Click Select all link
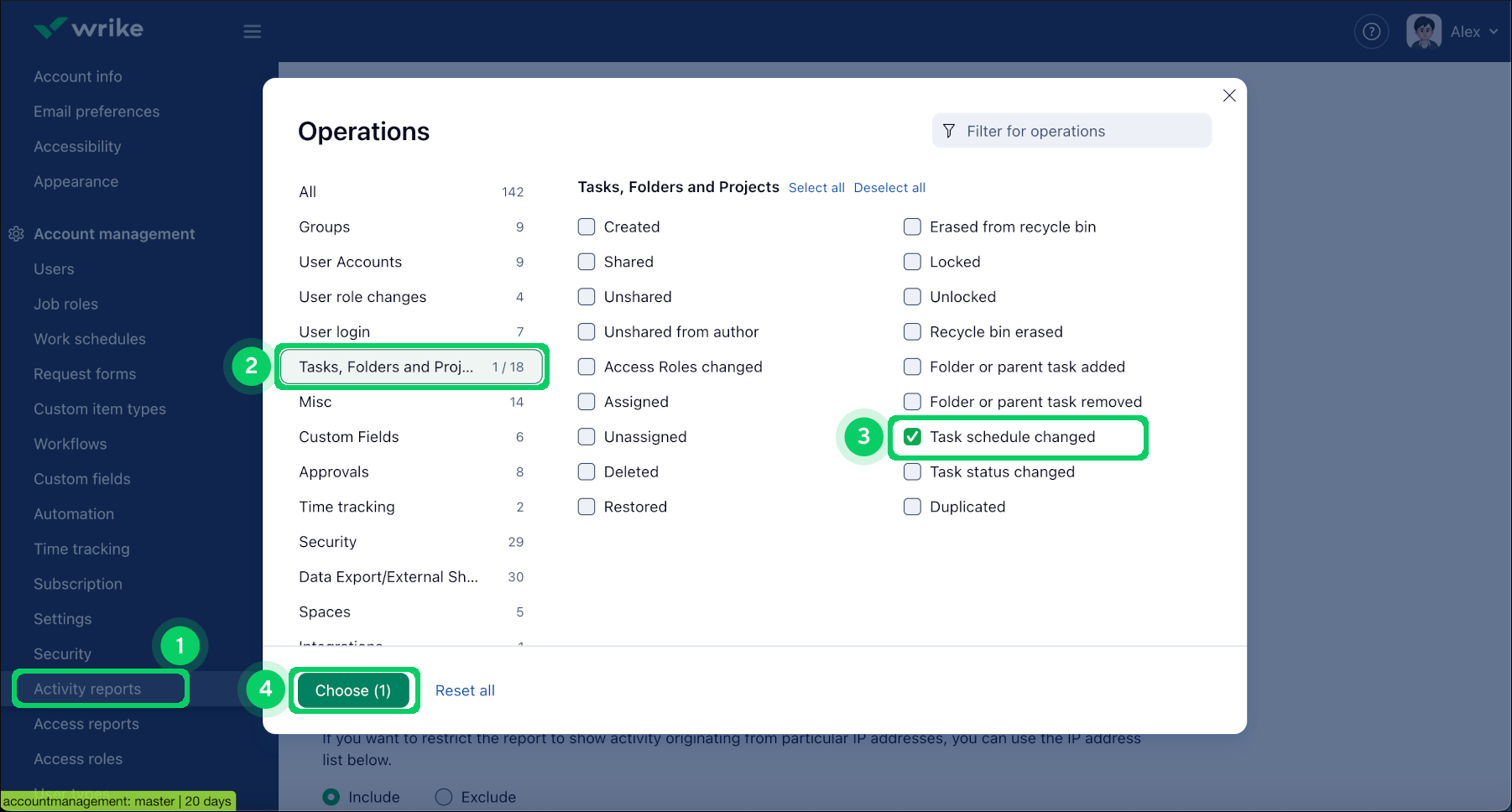 click(x=816, y=188)
